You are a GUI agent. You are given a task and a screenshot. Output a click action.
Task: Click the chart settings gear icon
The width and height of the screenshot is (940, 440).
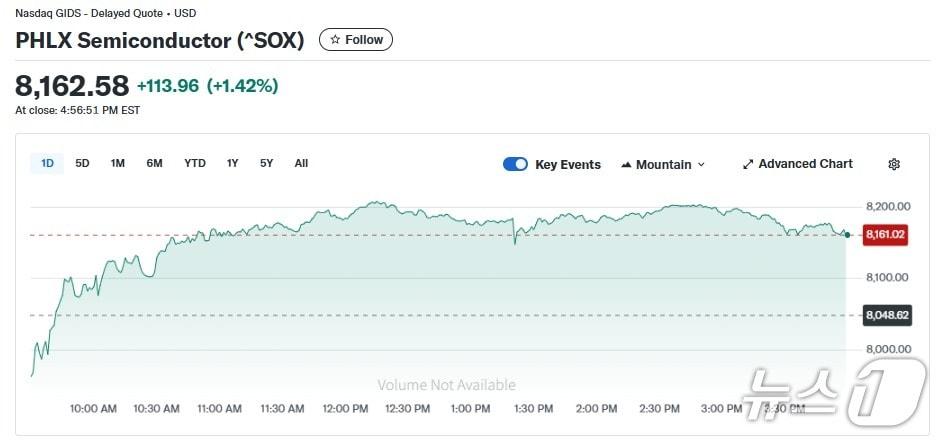[894, 164]
